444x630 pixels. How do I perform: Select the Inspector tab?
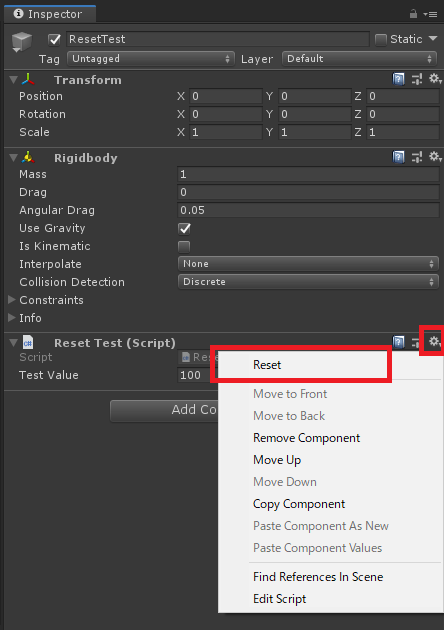click(x=49, y=14)
